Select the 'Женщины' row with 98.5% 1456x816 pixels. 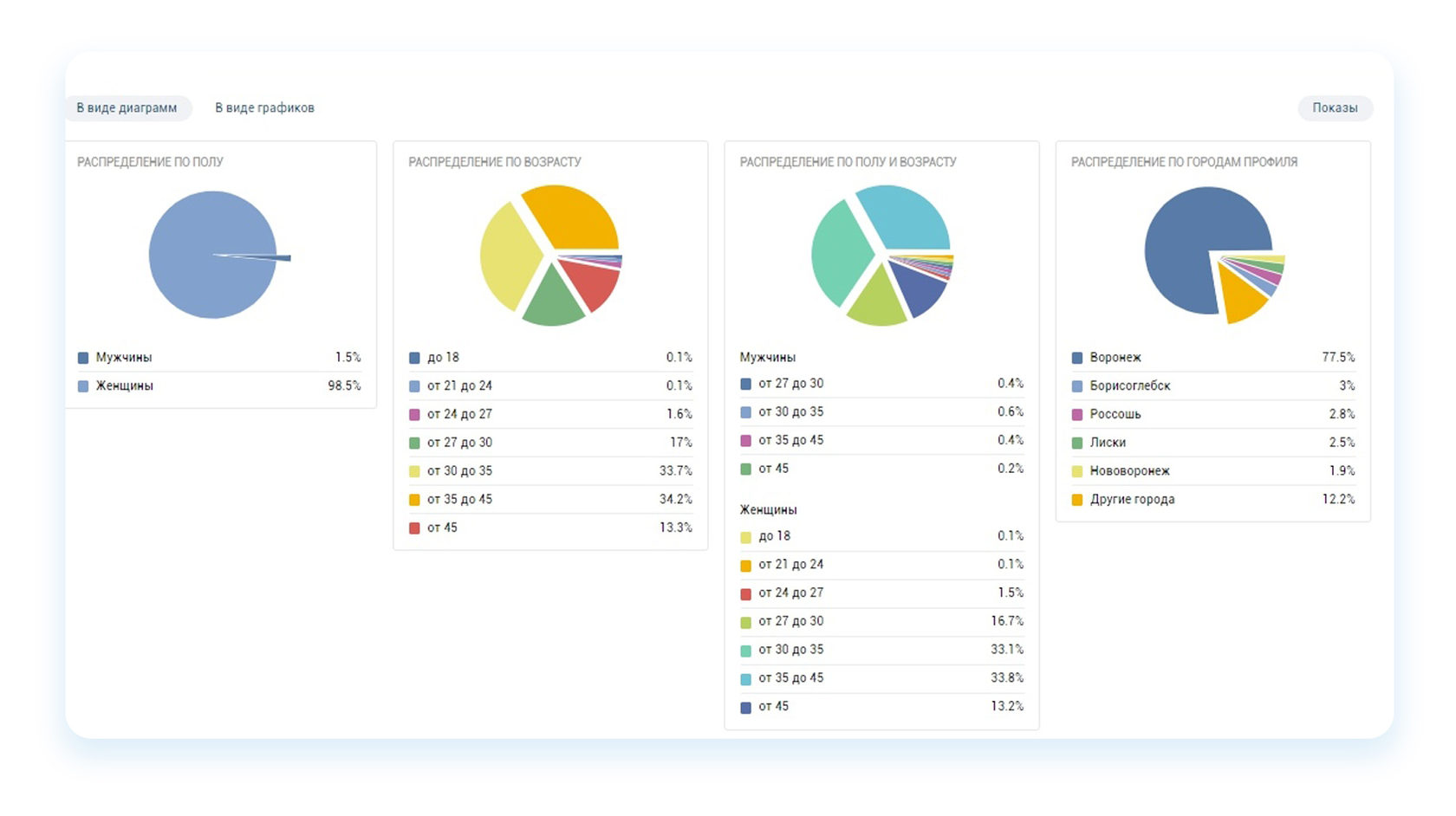pos(219,386)
